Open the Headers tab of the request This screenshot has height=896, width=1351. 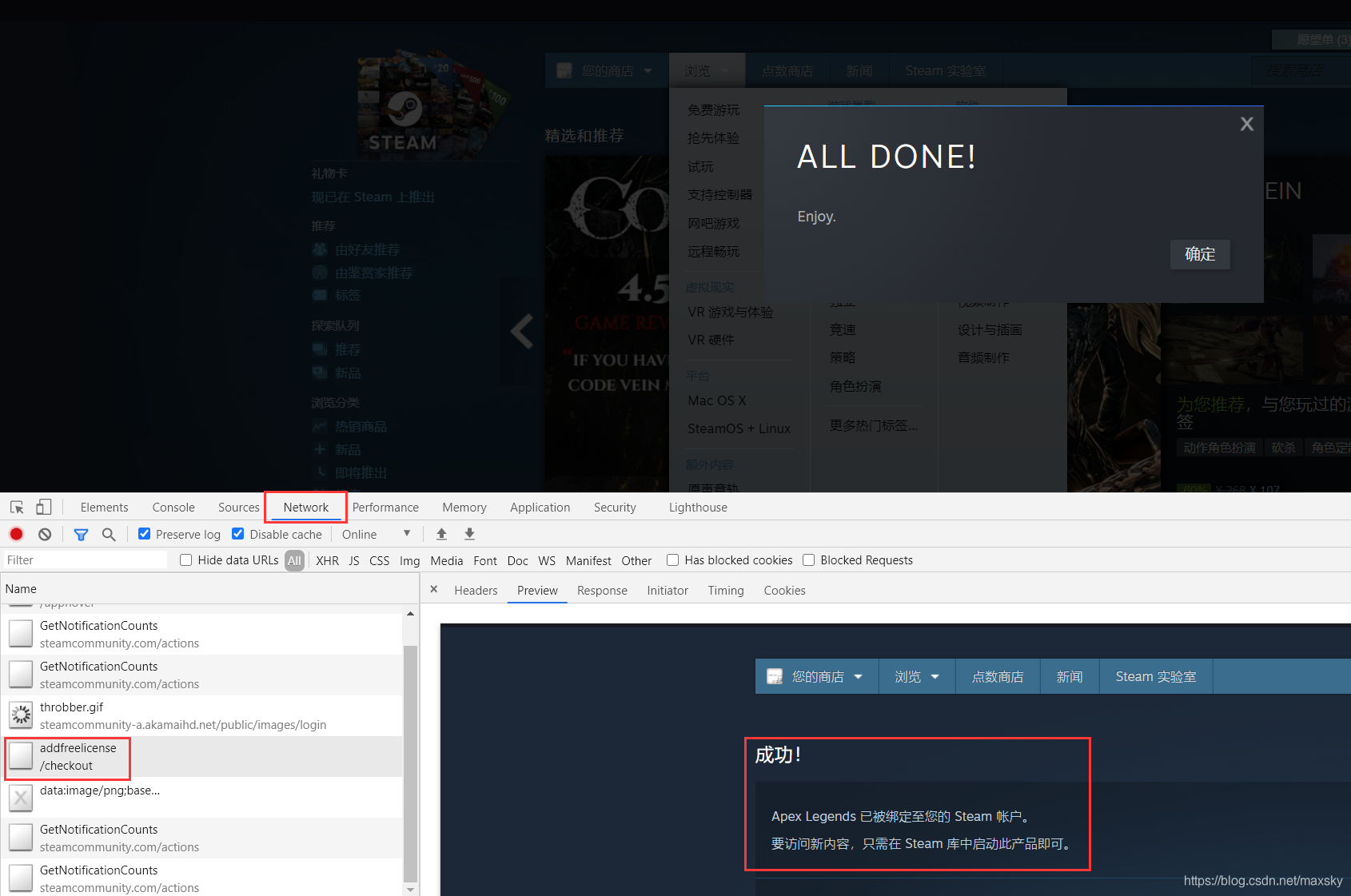click(476, 591)
